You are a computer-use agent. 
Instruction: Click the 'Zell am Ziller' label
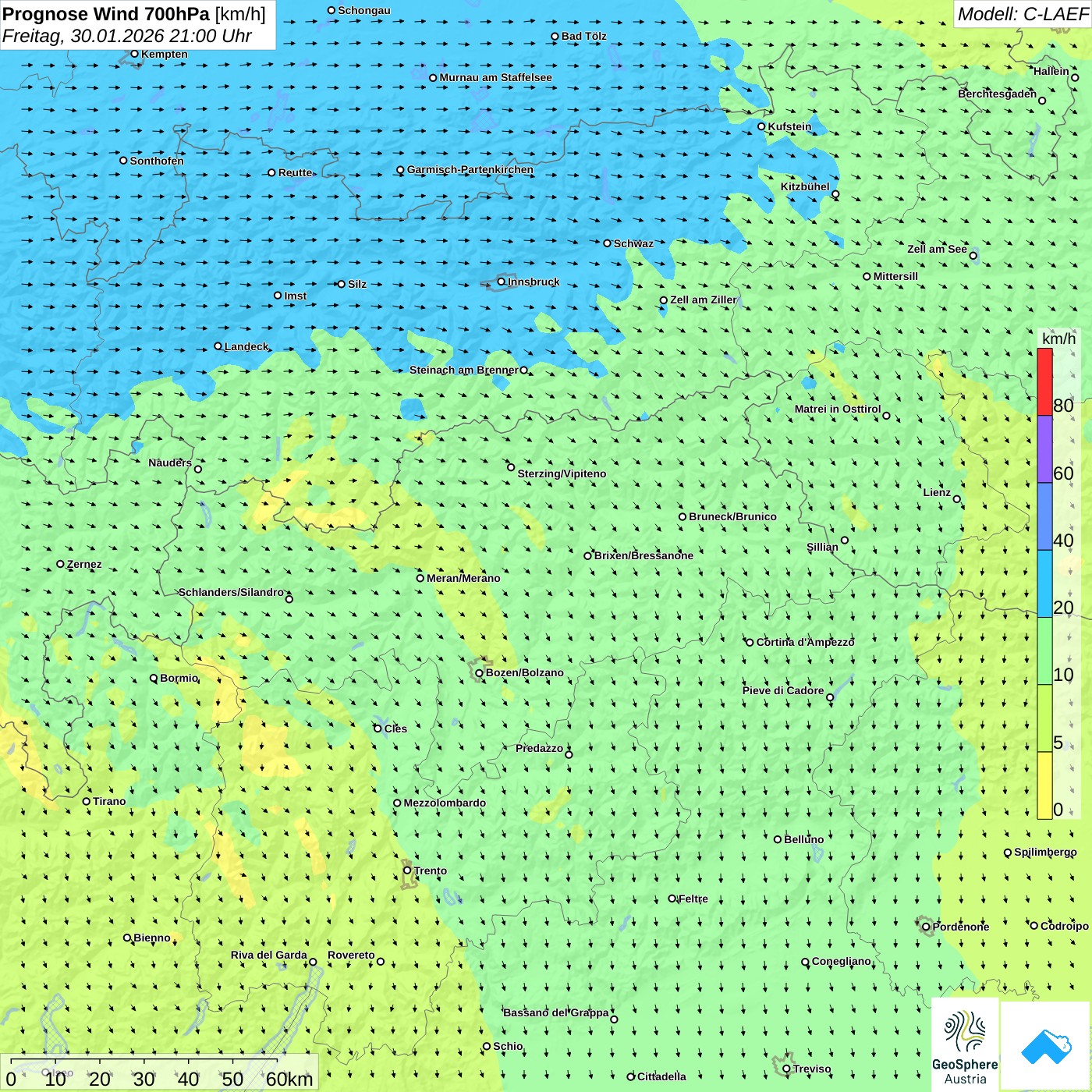click(703, 300)
